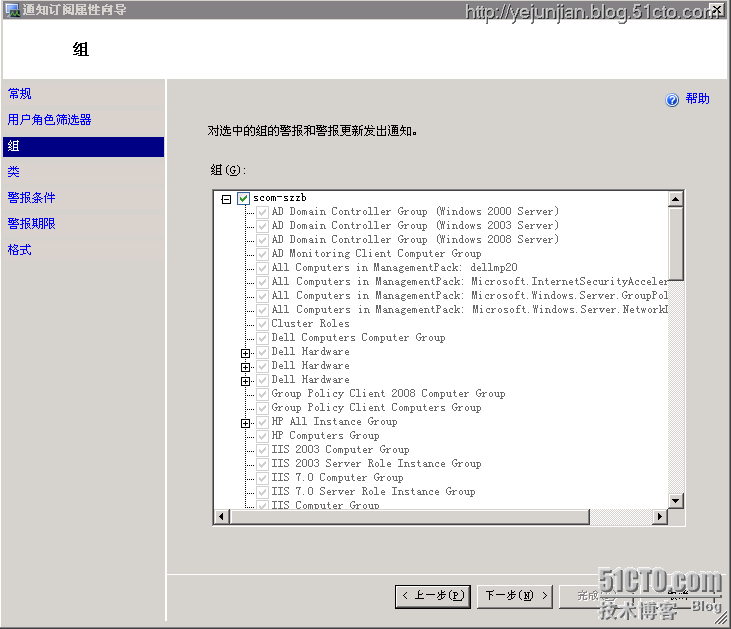Expand the HP All Instance Group node
This screenshot has width=731, height=629.
pos(245,423)
